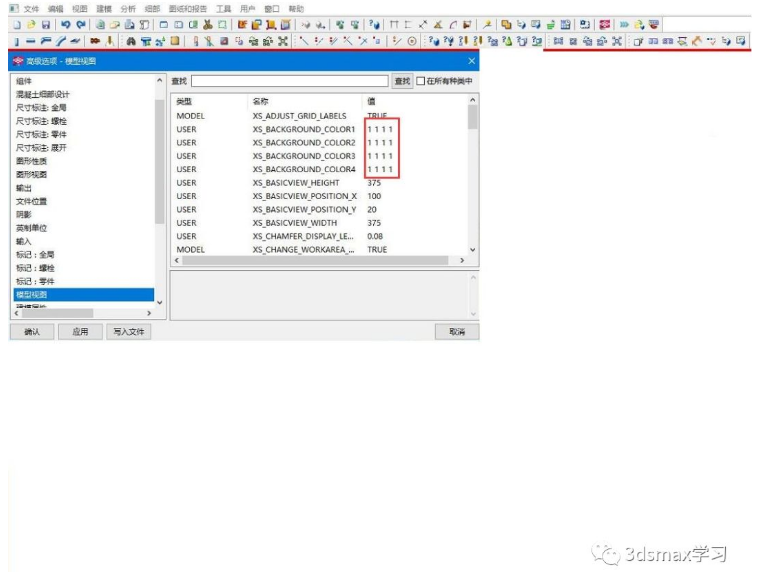Click the first question-mark inquire icon
The image size is (758, 572).
click(x=434, y=42)
